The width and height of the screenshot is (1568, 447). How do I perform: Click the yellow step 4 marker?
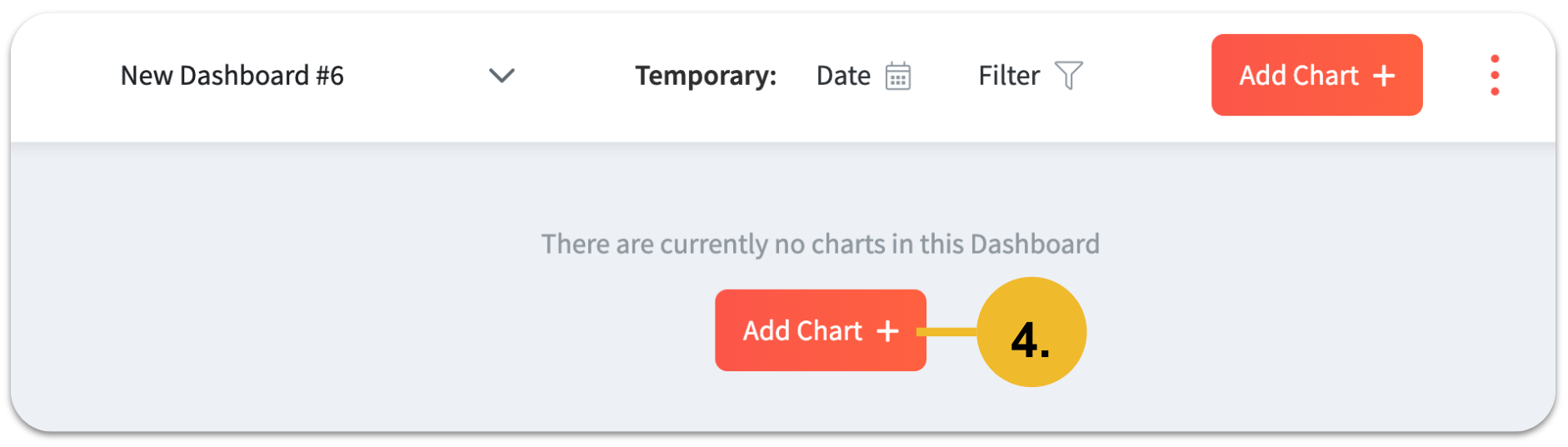[1031, 332]
